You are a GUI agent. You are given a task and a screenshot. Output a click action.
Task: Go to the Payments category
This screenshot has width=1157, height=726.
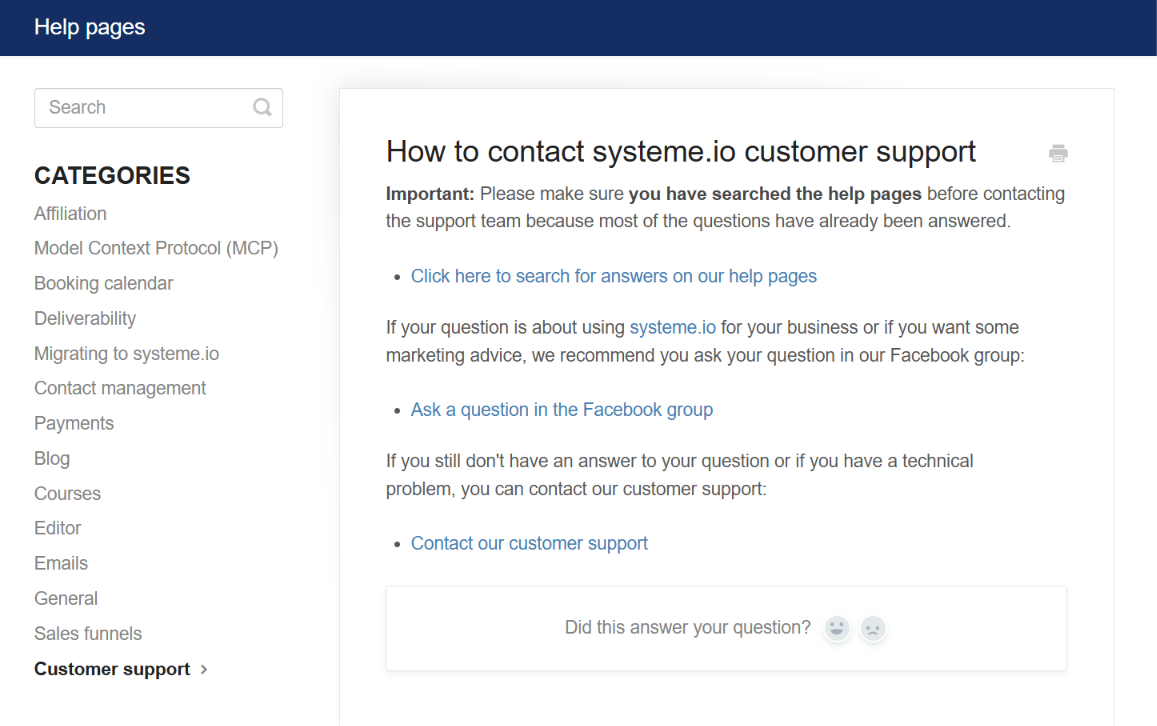point(74,424)
